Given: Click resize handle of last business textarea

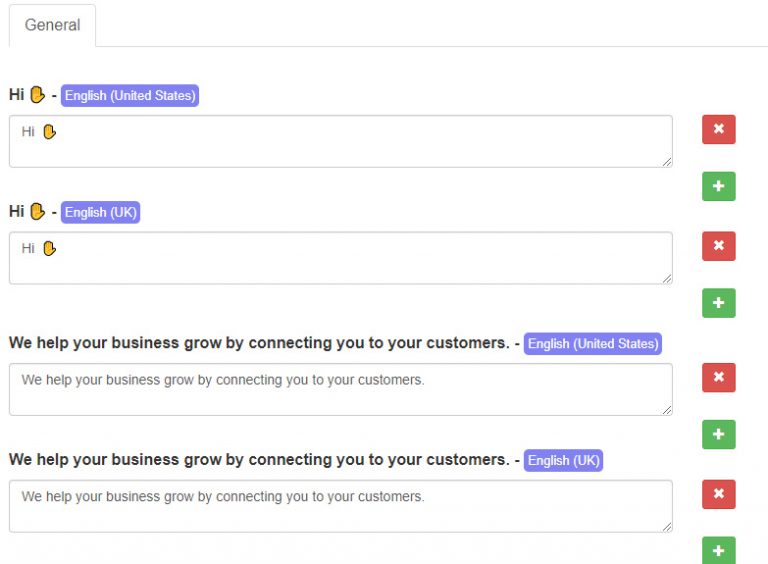Looking at the screenshot, I should [x=667, y=527].
